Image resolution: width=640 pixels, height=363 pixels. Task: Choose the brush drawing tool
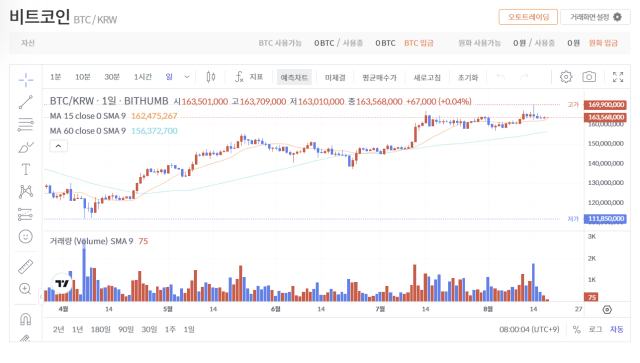tap(26, 147)
